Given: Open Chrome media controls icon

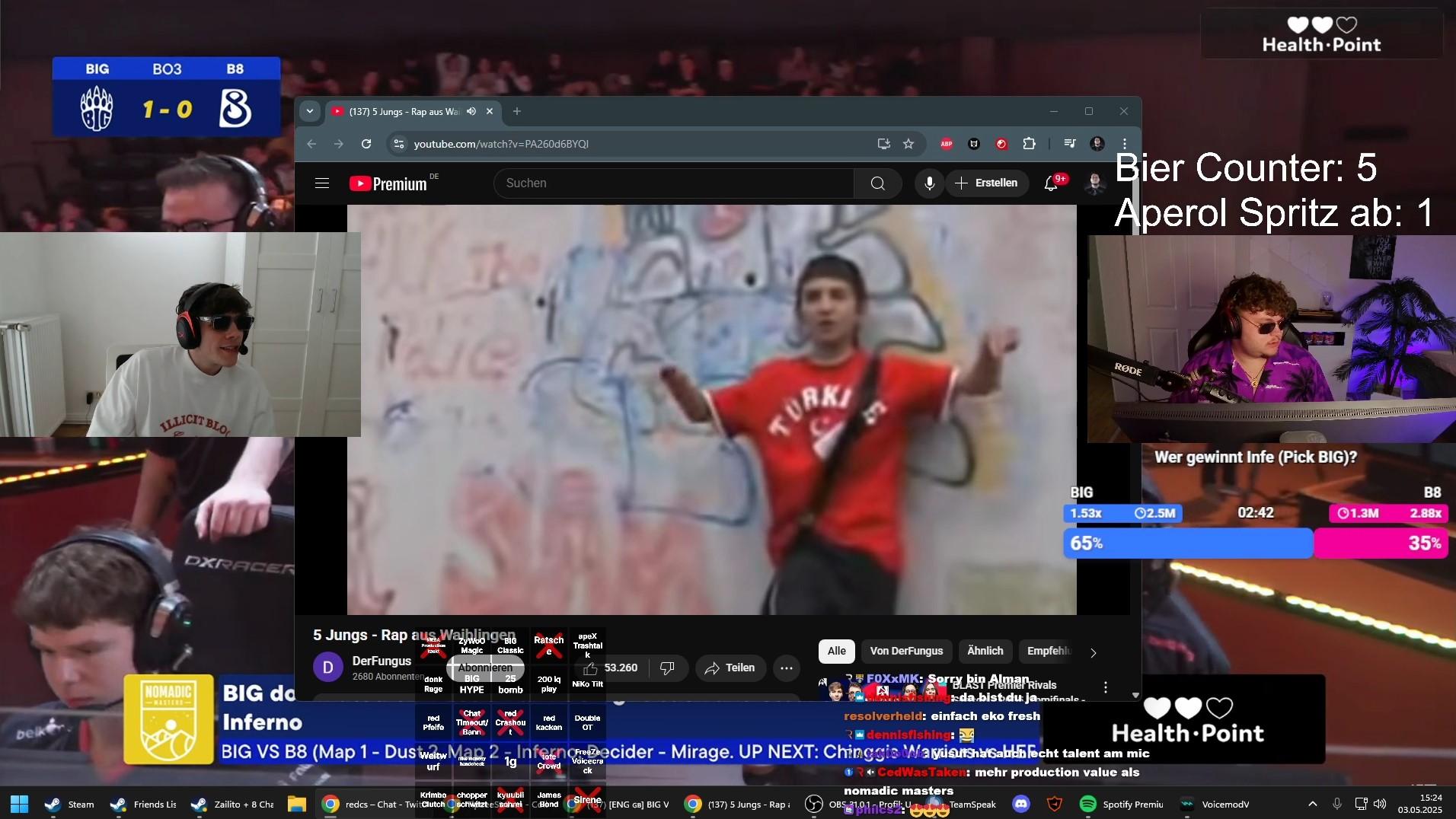Looking at the screenshot, I should pyautogui.click(x=1070, y=144).
